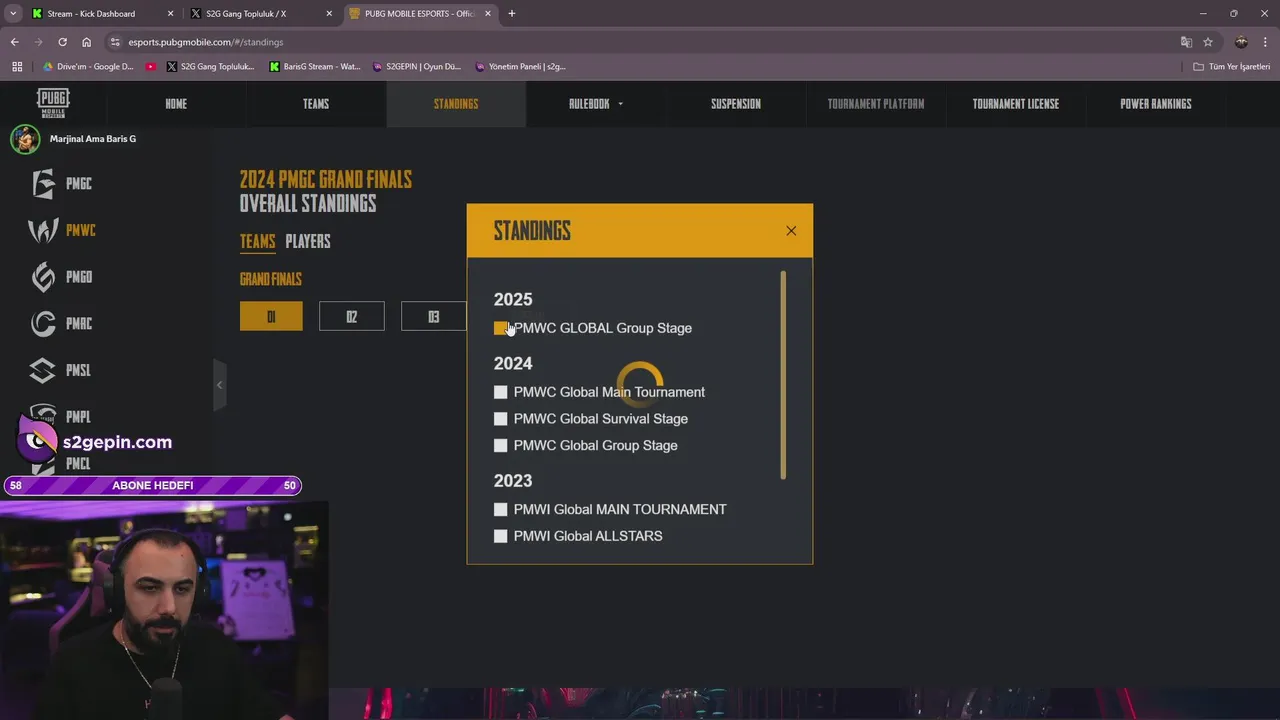Open Yönetim Paneli bookmark
Image resolution: width=1280 pixels, height=720 pixels.
(520, 67)
